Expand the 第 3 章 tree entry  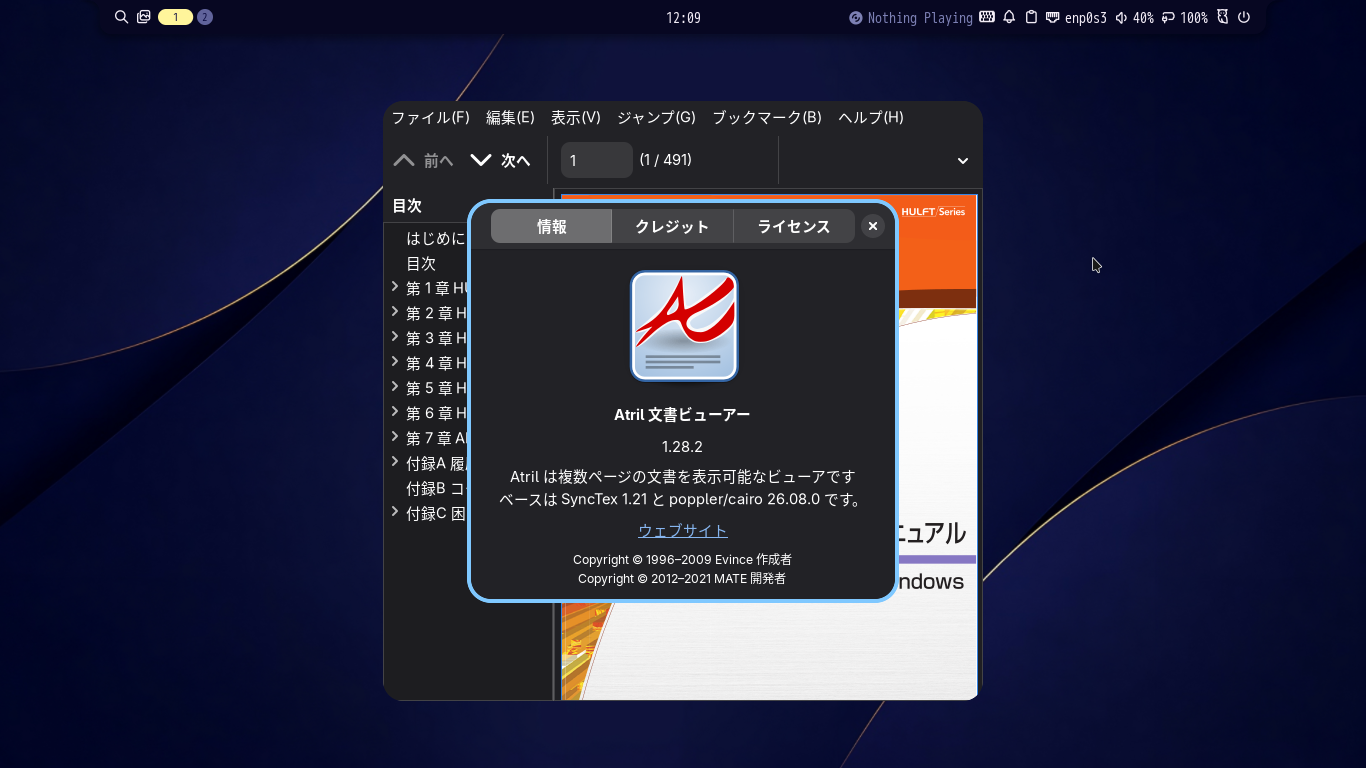pos(395,338)
